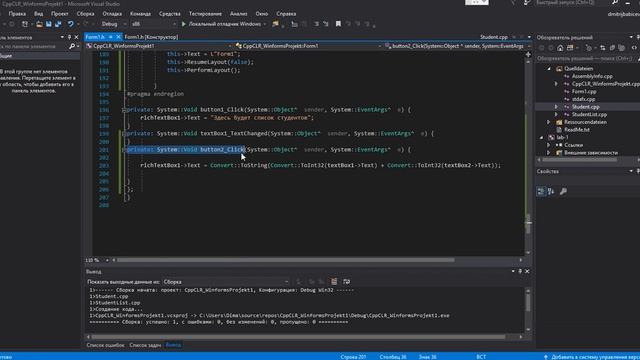Open the CppCLR_WinformsProjekt1 scope dropdown
Image resolution: width=640 pixels, height=360 pixels.
[x=159, y=46]
